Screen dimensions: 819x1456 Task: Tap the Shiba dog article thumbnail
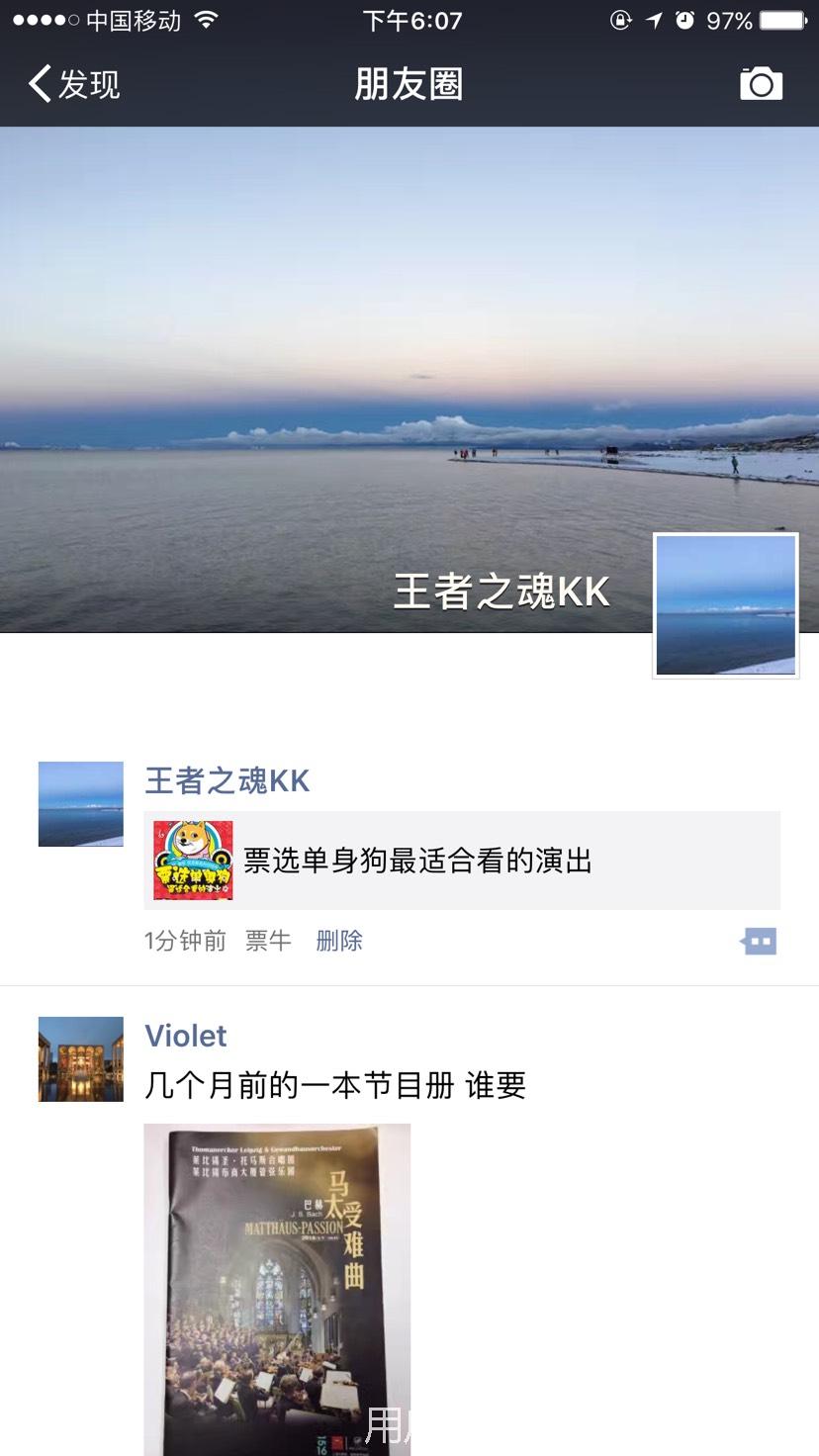(193, 861)
